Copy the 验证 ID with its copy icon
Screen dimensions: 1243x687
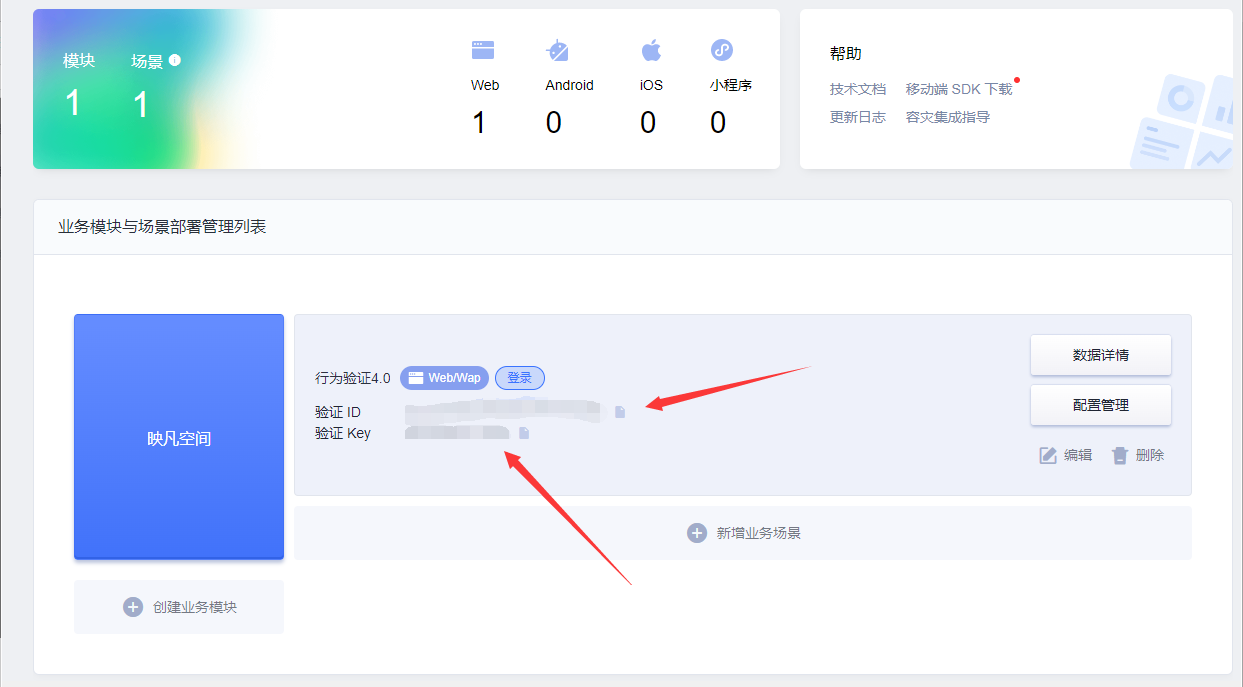tap(621, 410)
